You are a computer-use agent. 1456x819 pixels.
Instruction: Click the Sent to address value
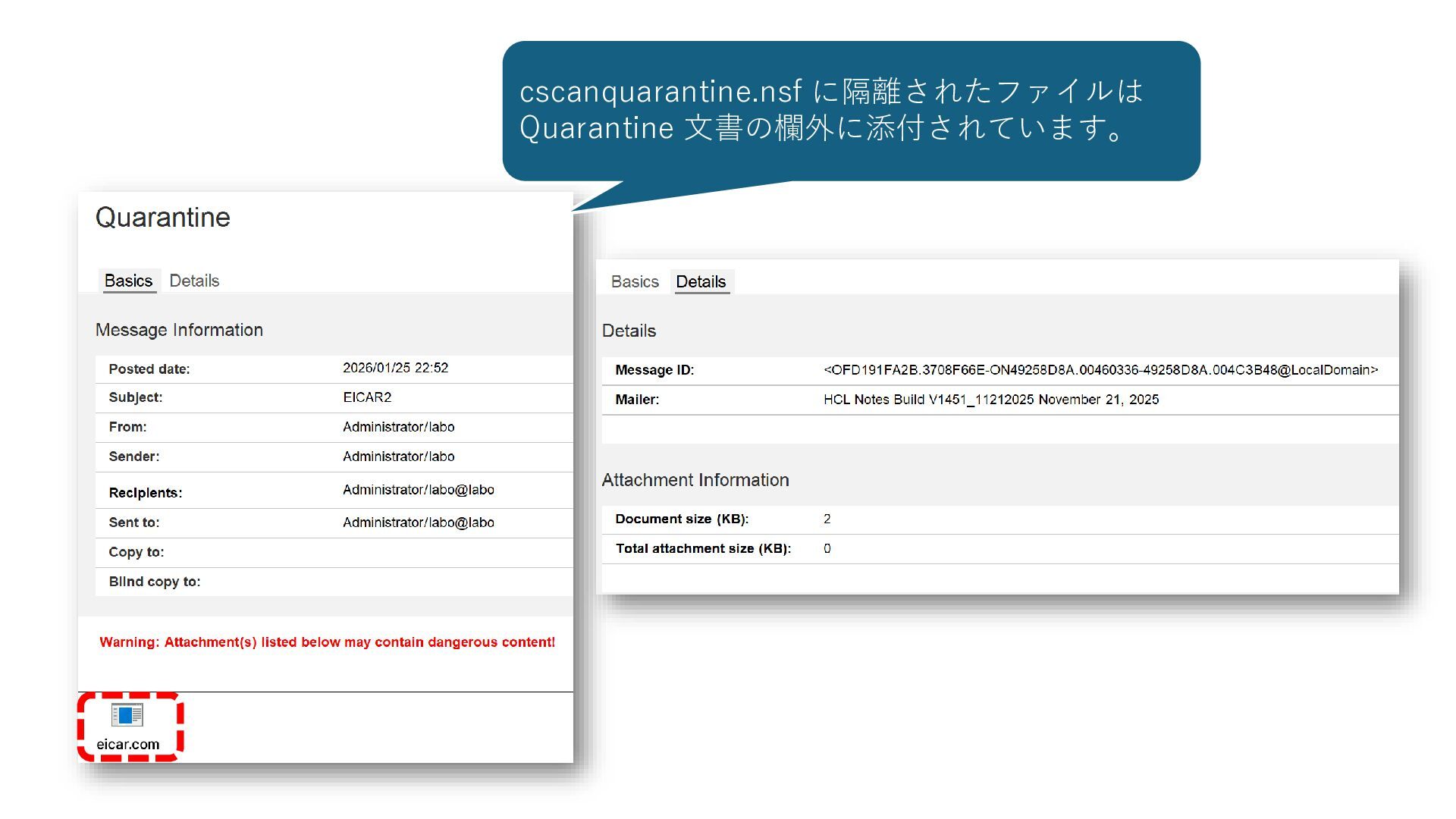click(418, 522)
